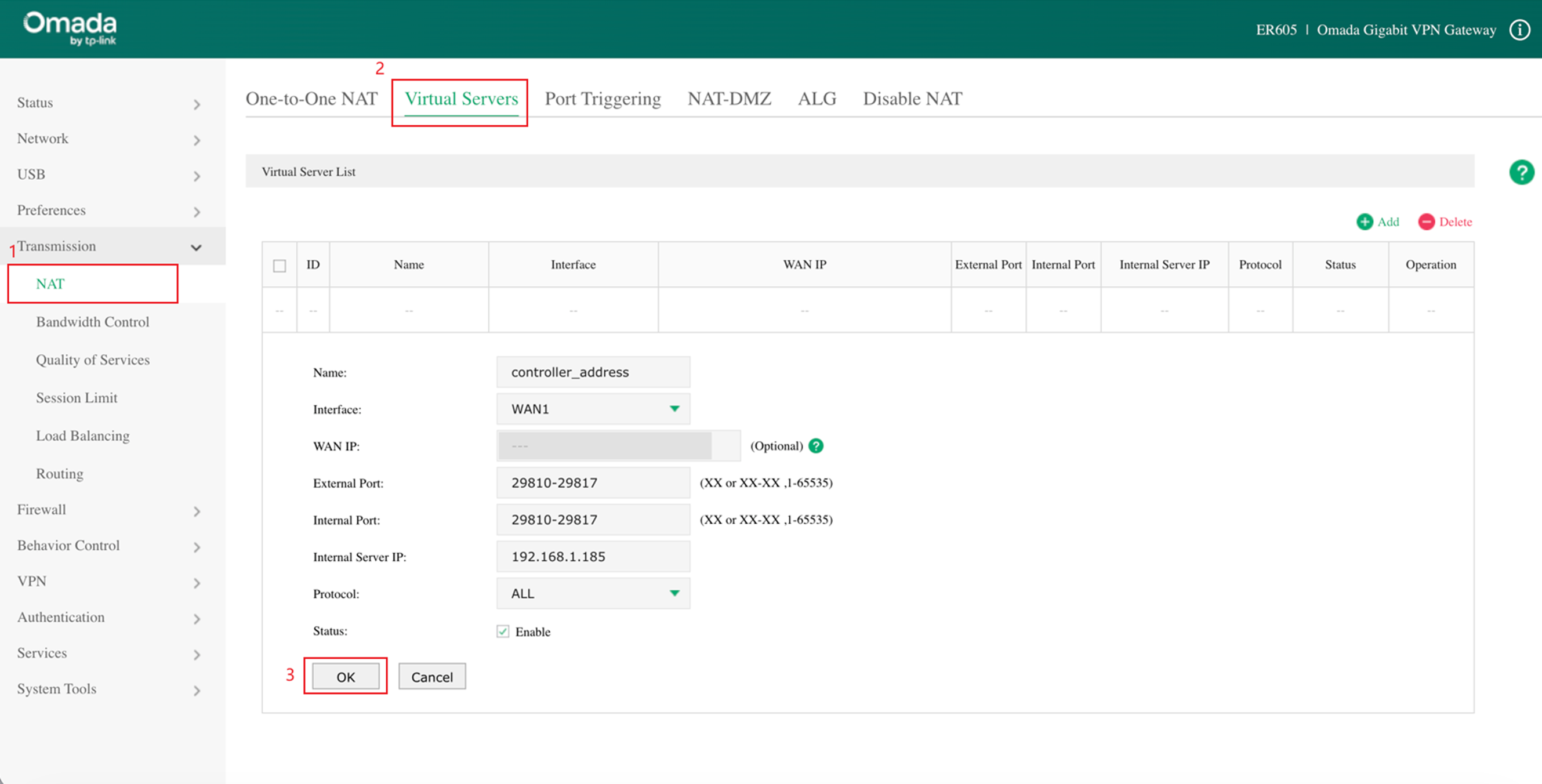Click the Protocol column header
This screenshot has width=1542, height=784.
1260,264
